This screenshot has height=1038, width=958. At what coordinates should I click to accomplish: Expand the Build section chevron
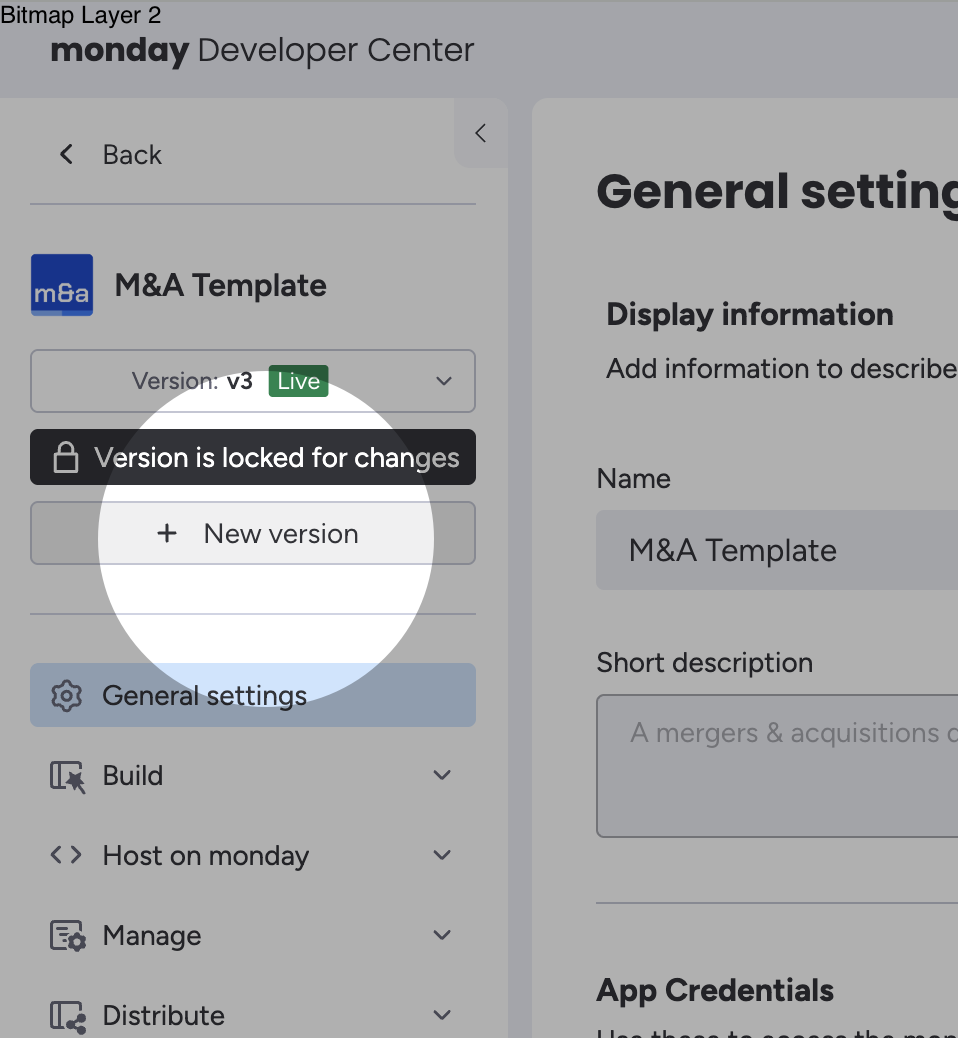[442, 775]
